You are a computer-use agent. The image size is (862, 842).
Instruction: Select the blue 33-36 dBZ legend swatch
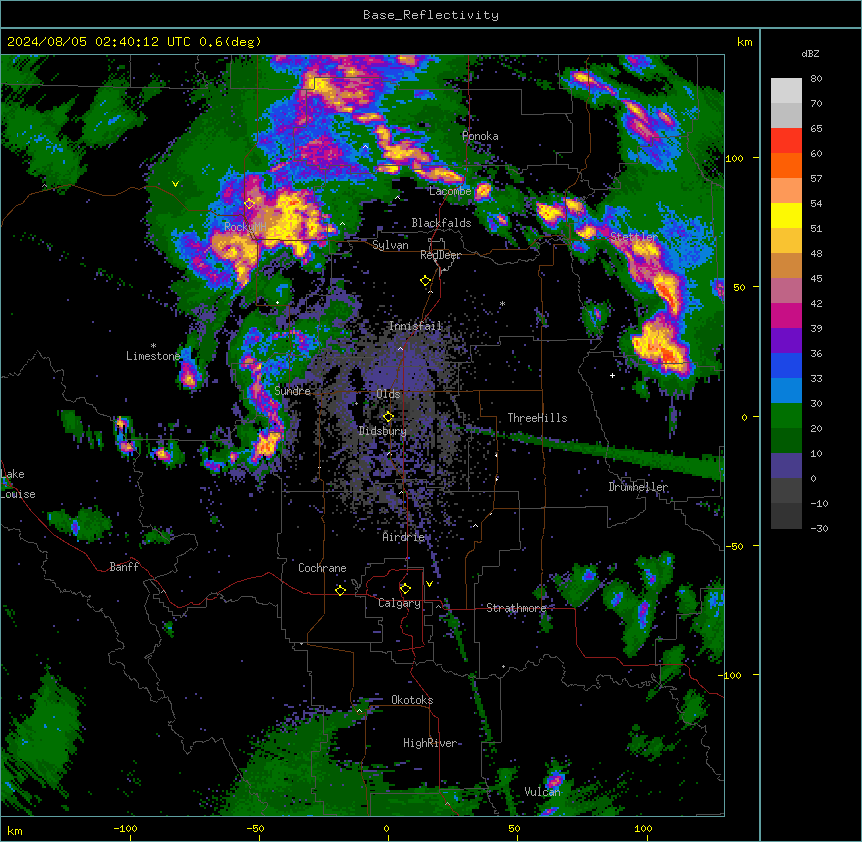[786, 365]
